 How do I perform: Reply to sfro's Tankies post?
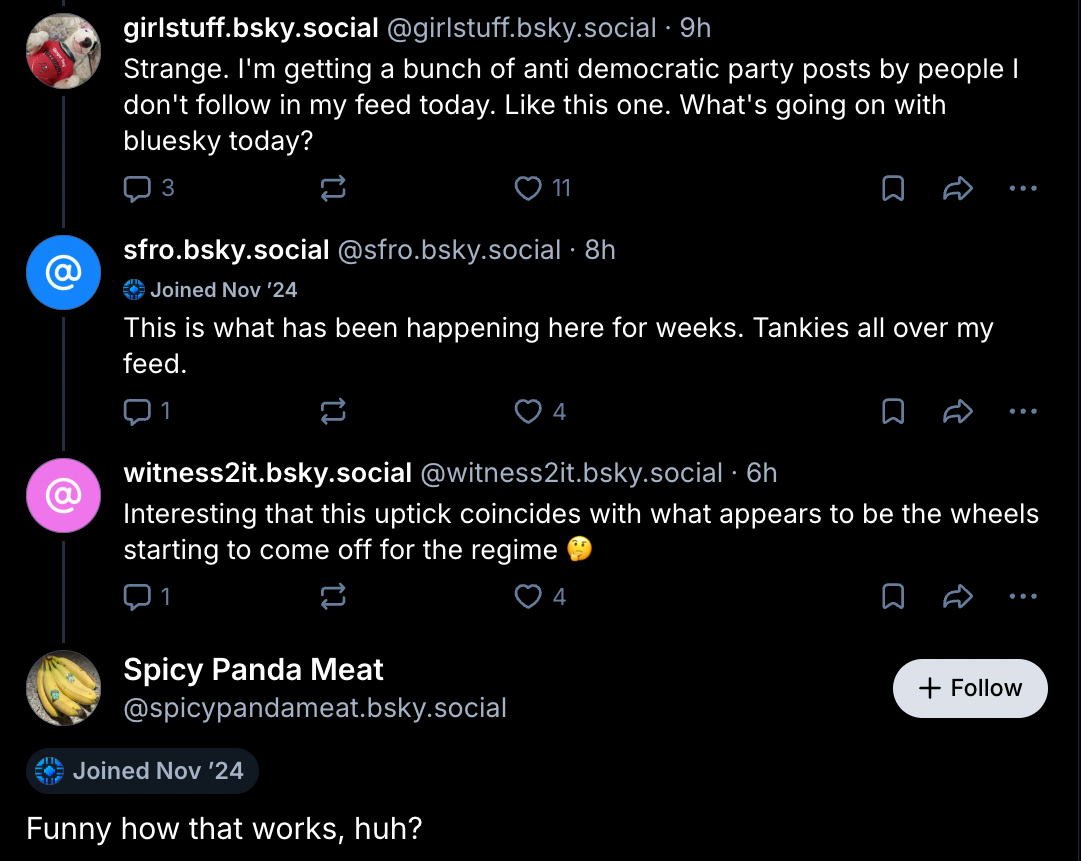(137, 411)
